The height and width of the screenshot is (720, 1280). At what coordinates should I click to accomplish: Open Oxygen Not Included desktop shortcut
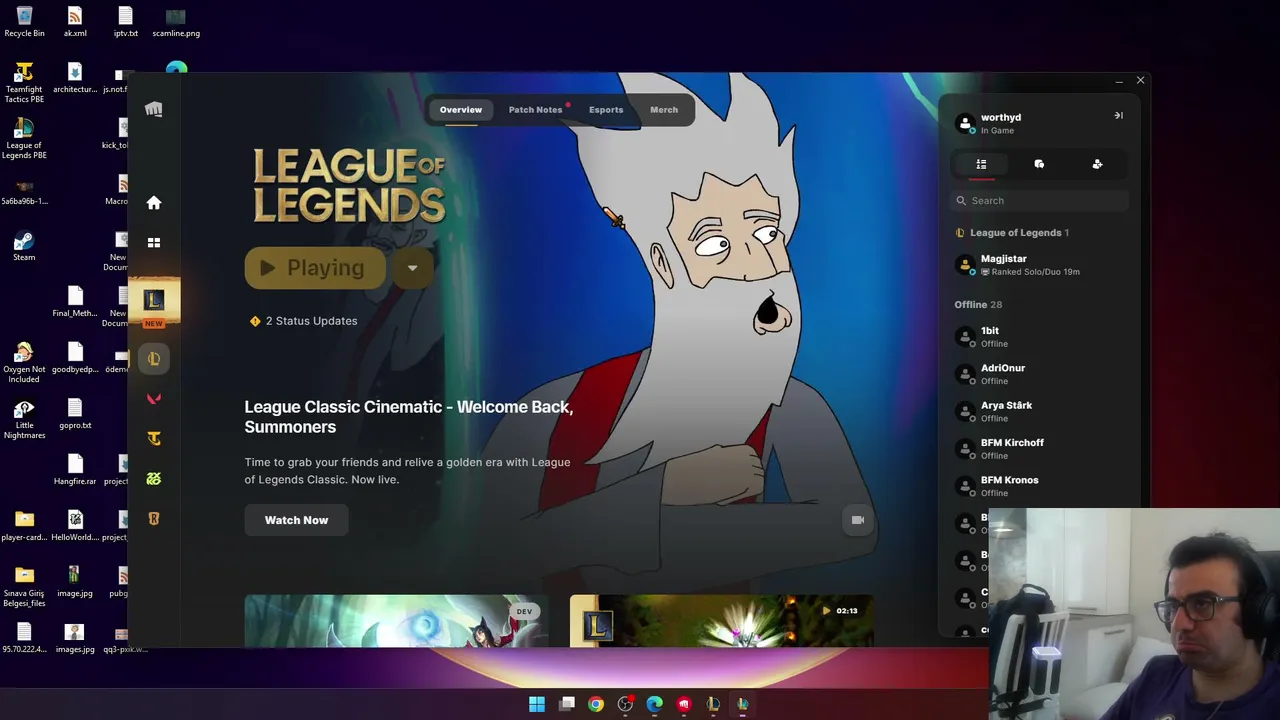click(24, 362)
